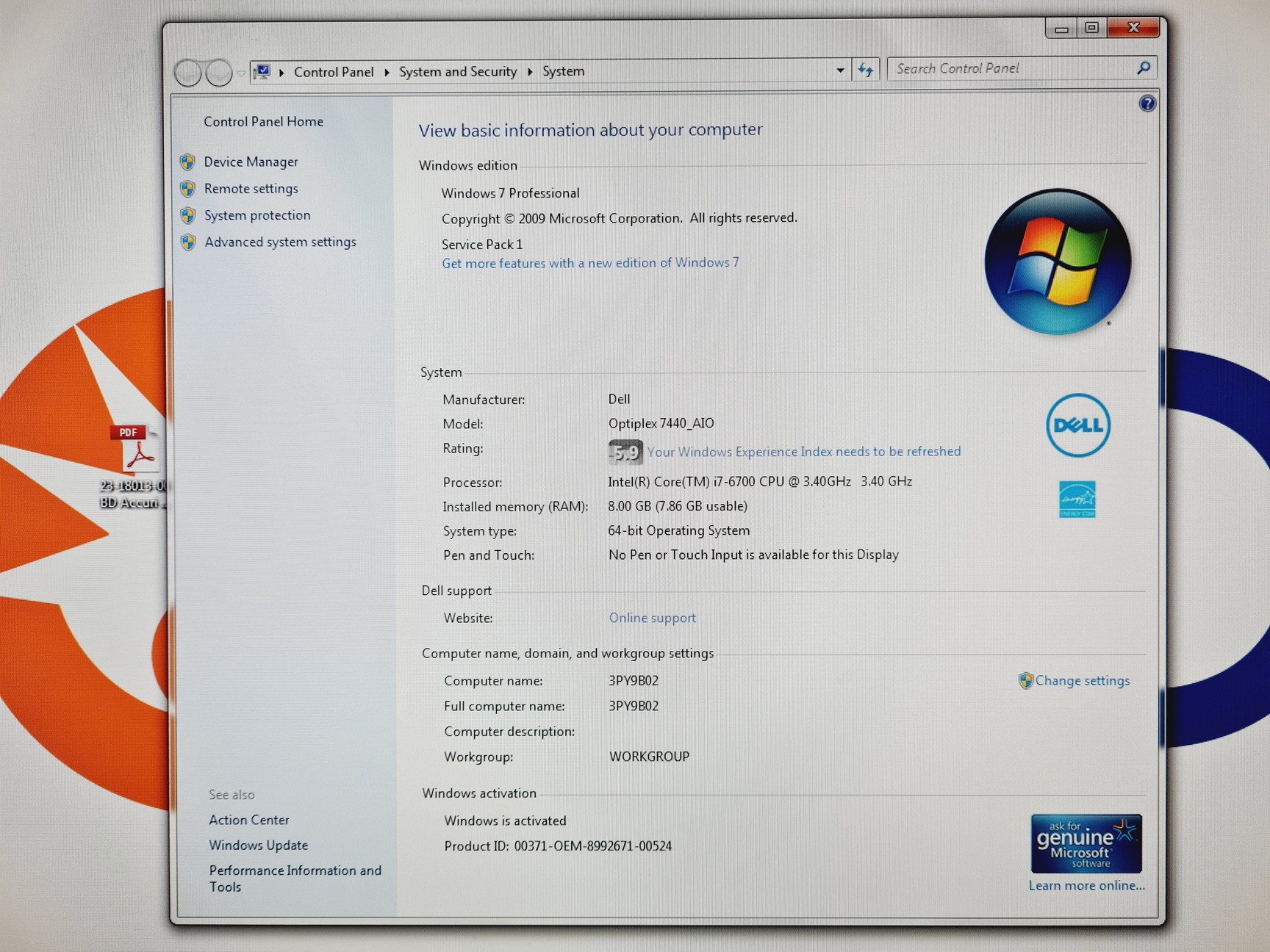Open the recent pages dropdown arrow
1270x952 pixels.
[241, 73]
